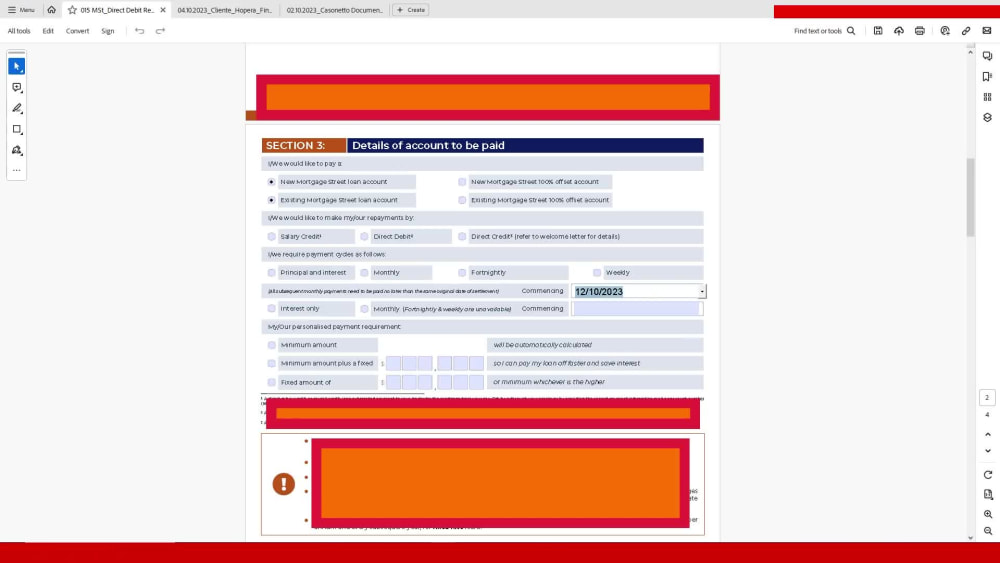Switch to the 02.10.2023_Casonetto Document tab
This screenshot has height=563, width=1000.
(x=334, y=10)
